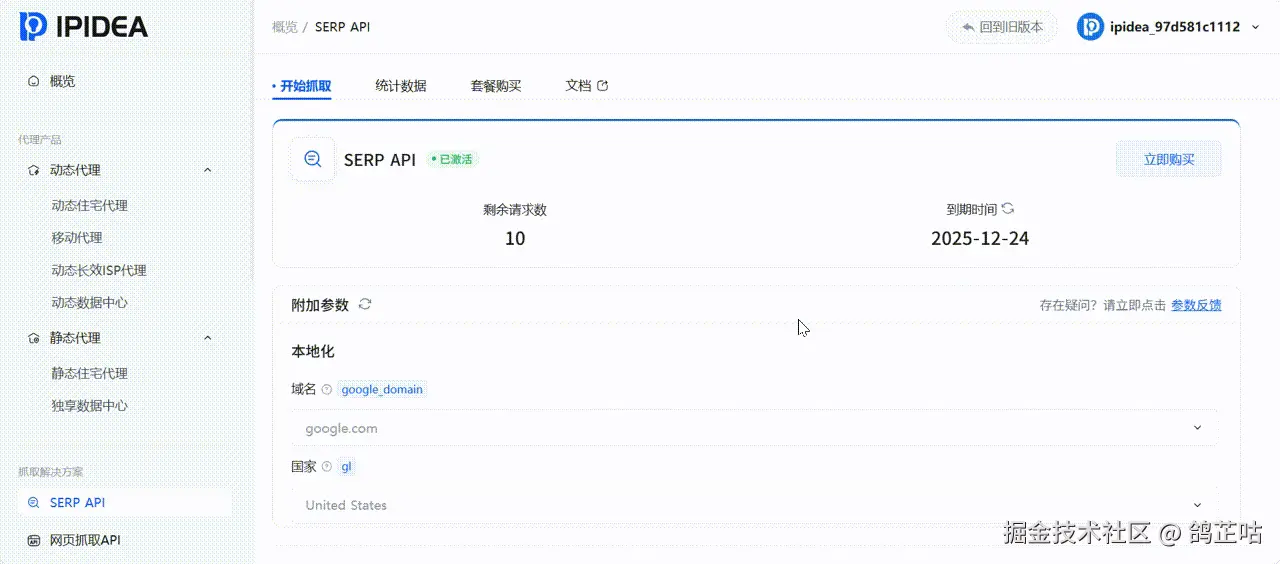Viewport: 1280px width, 564px height.
Task: Refresh the 到期时间 expiry date
Action: pyautogui.click(x=1008, y=209)
